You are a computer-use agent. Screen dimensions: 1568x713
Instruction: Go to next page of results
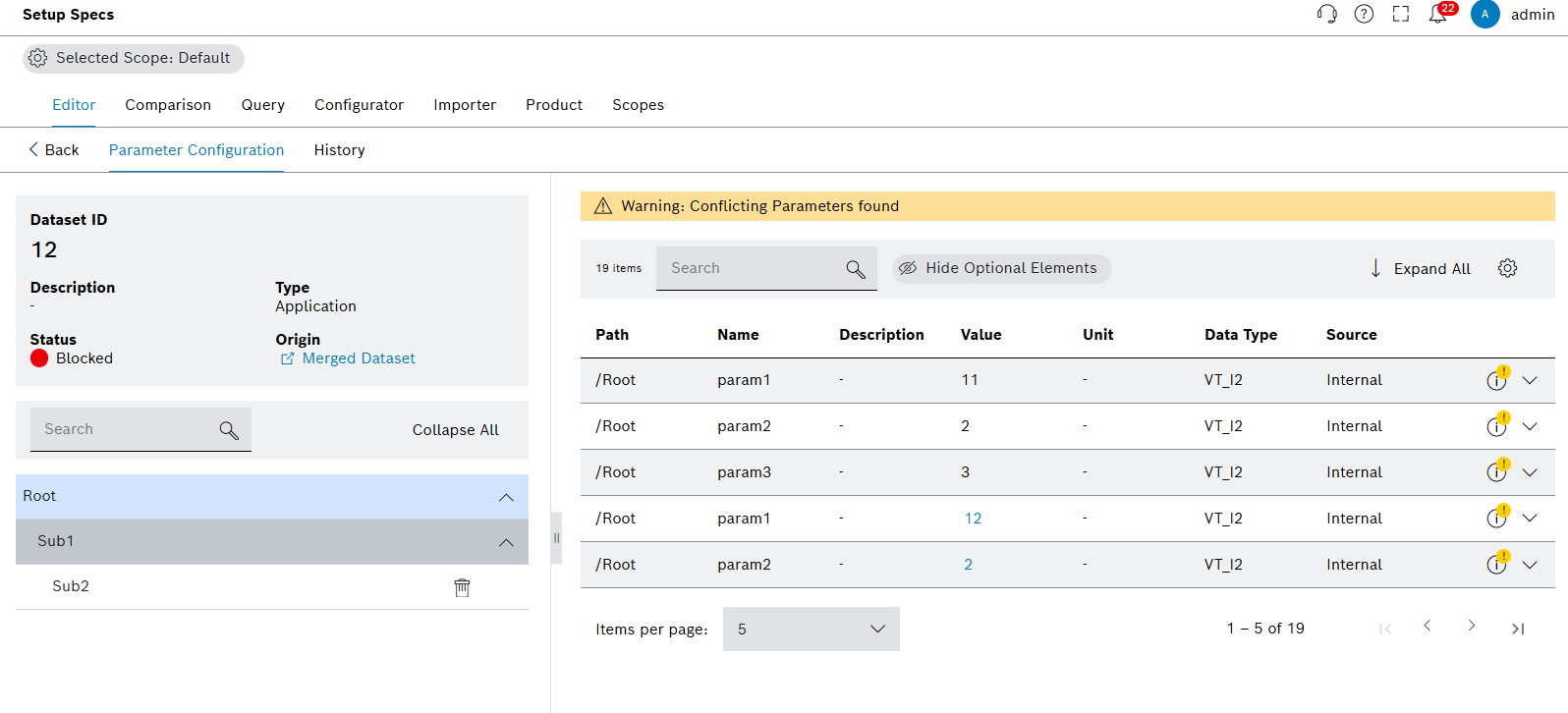pyautogui.click(x=1471, y=627)
